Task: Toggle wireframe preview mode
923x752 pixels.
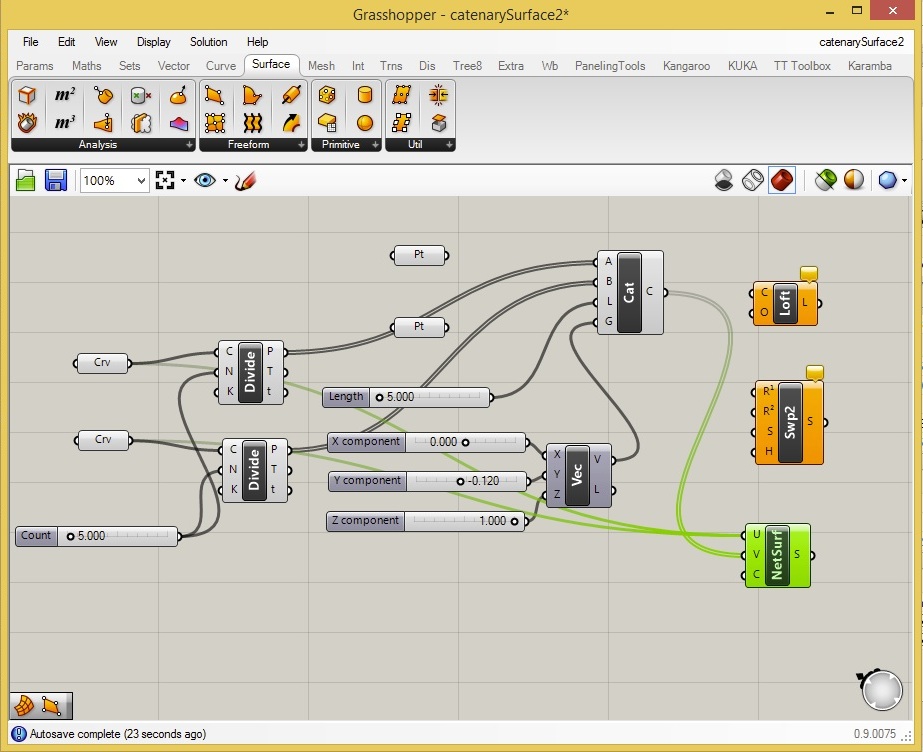Action: (x=753, y=181)
